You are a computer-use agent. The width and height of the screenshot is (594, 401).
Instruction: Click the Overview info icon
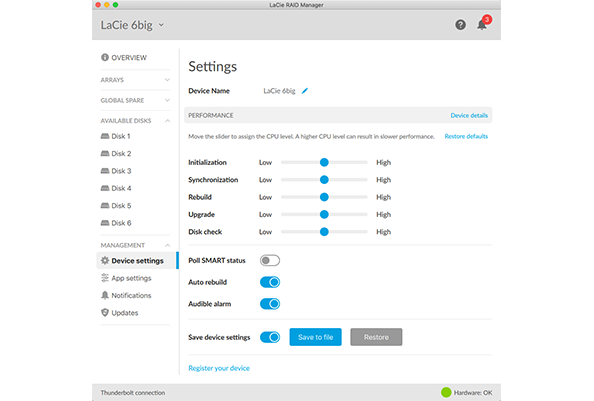[105, 57]
